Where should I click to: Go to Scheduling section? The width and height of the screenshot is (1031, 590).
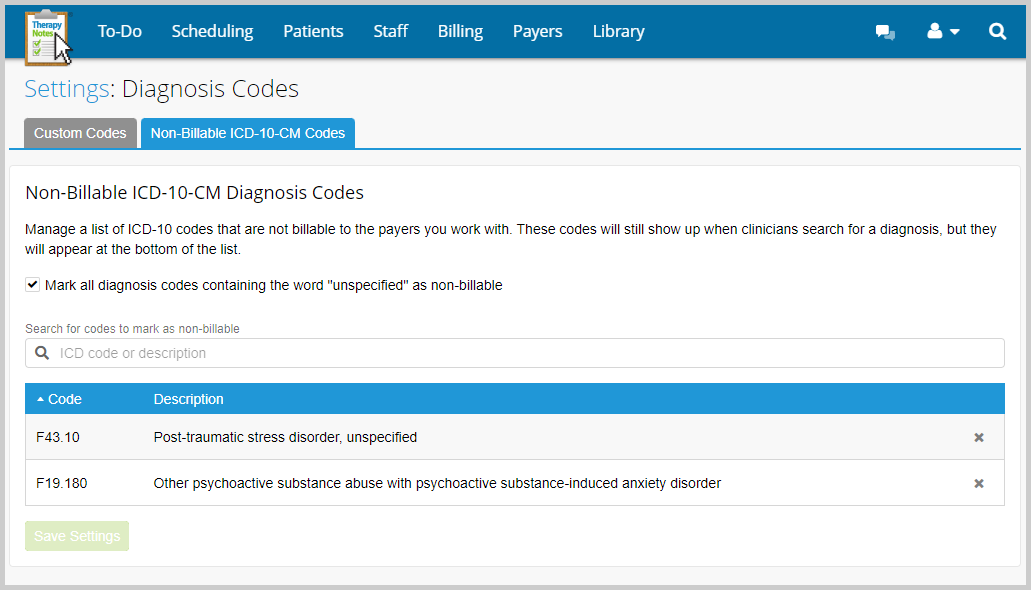point(212,32)
